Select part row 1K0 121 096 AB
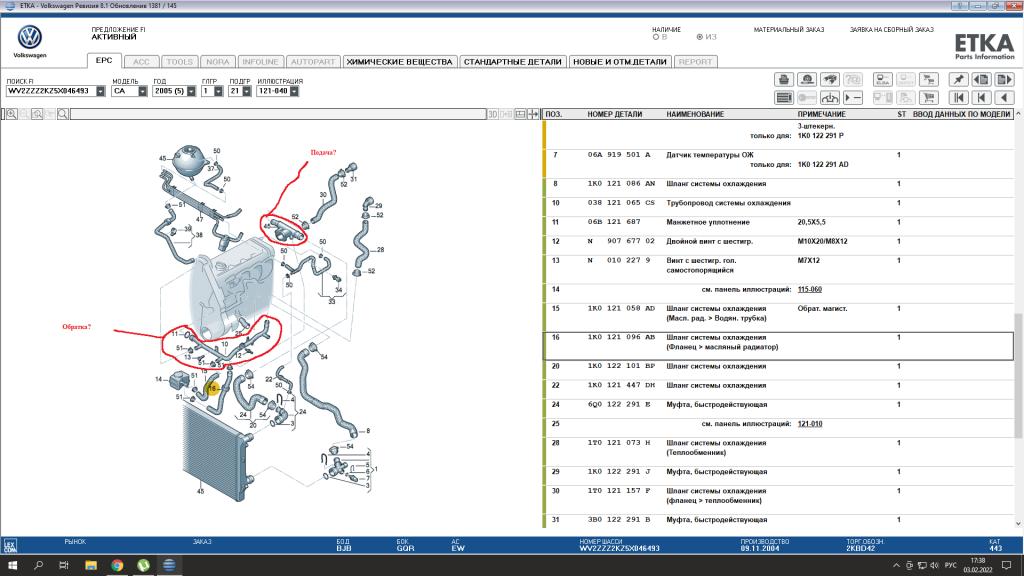The height and width of the screenshot is (576, 1024). pyautogui.click(x=778, y=346)
